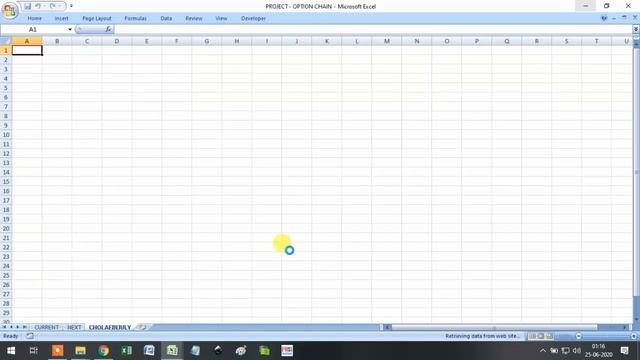The image size is (640, 360).
Task: Click 'Retrieving data from web site' status text
Action: (x=483, y=336)
